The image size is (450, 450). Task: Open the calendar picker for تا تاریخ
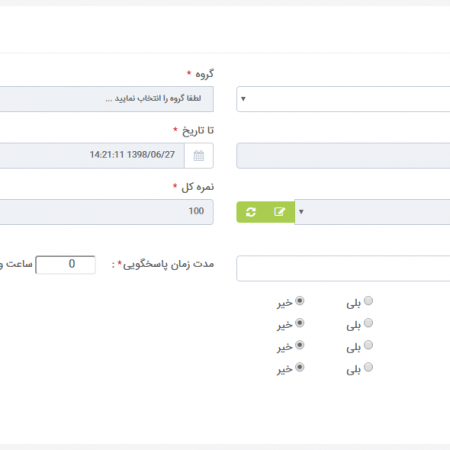(x=199, y=156)
